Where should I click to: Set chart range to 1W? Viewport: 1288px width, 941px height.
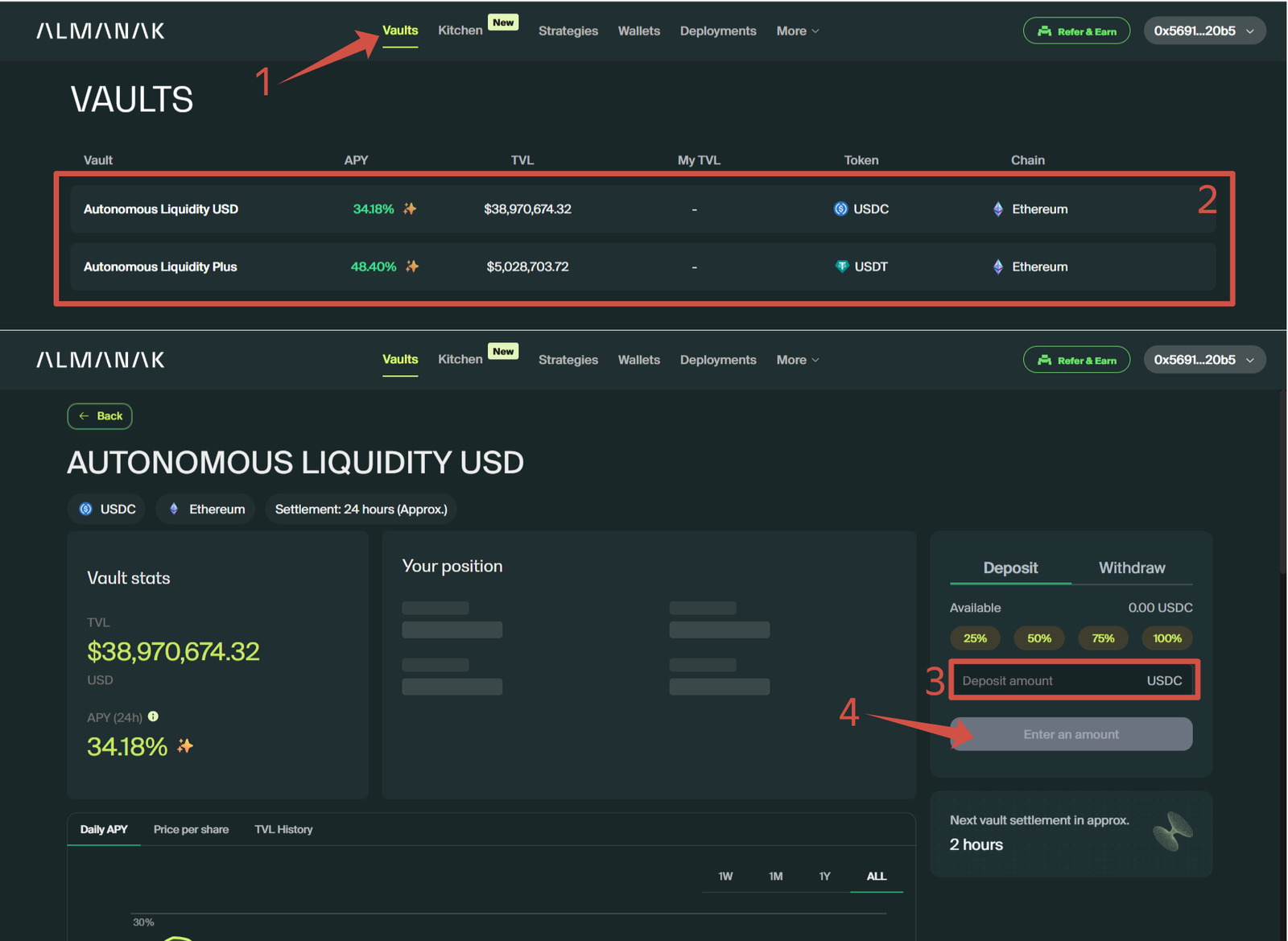pos(725,876)
